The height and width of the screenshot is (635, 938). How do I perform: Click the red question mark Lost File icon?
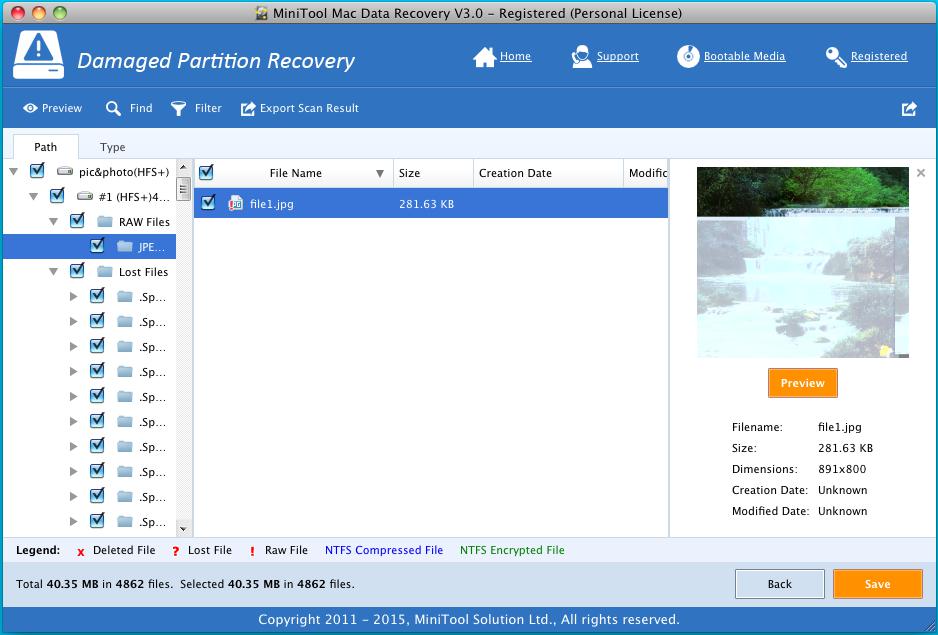point(175,551)
